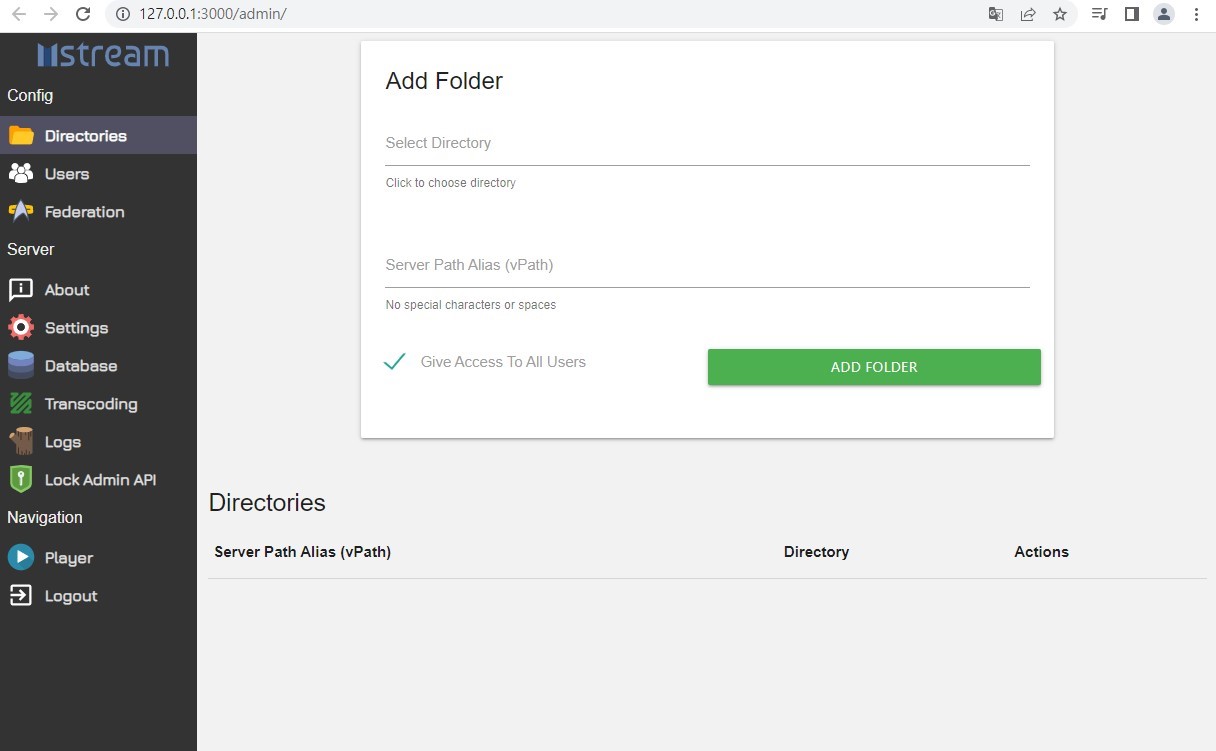The width and height of the screenshot is (1216, 751).
Task: Click the Users people icon
Action: [x=21, y=174]
